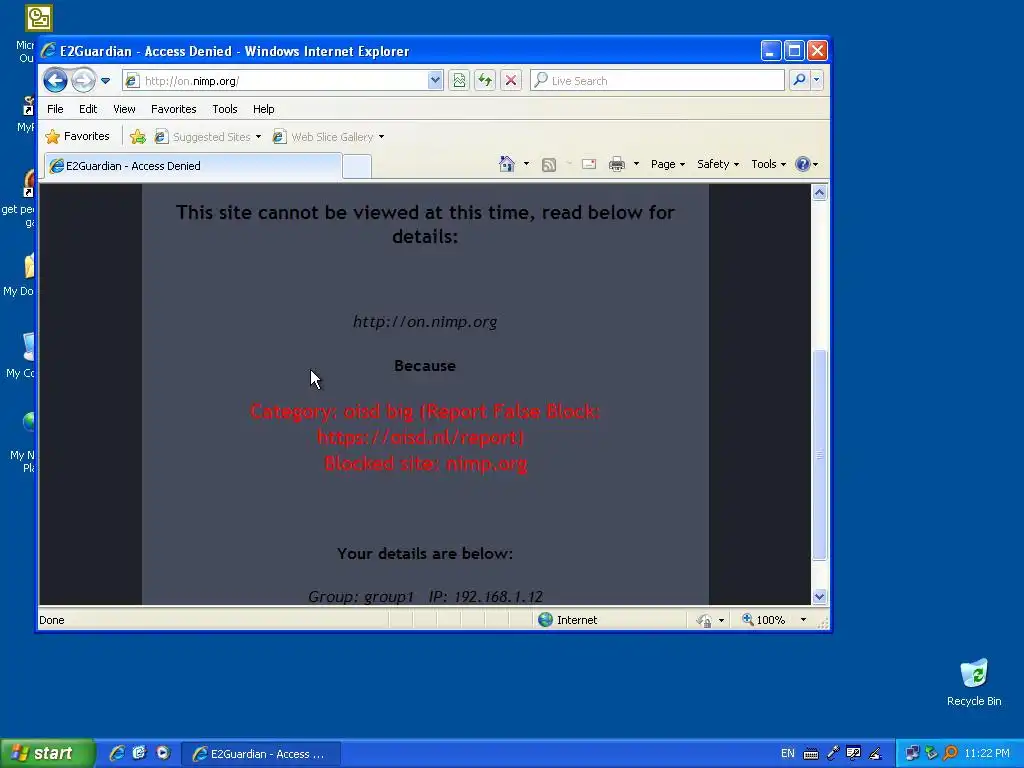The height and width of the screenshot is (768, 1024).
Task: Click the Compatibility View icon
Action: coord(459,80)
